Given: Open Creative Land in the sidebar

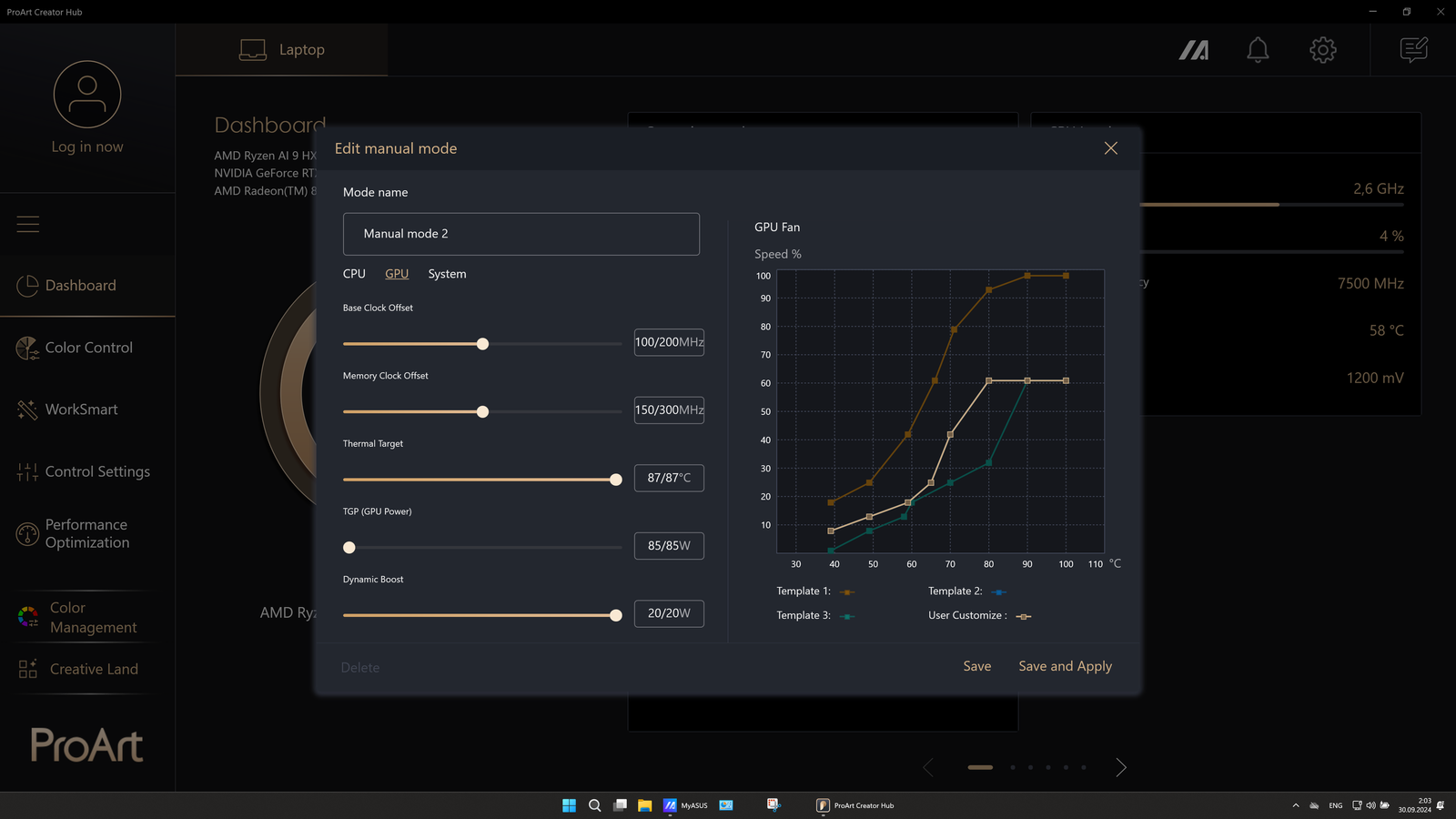Looking at the screenshot, I should pos(87,669).
